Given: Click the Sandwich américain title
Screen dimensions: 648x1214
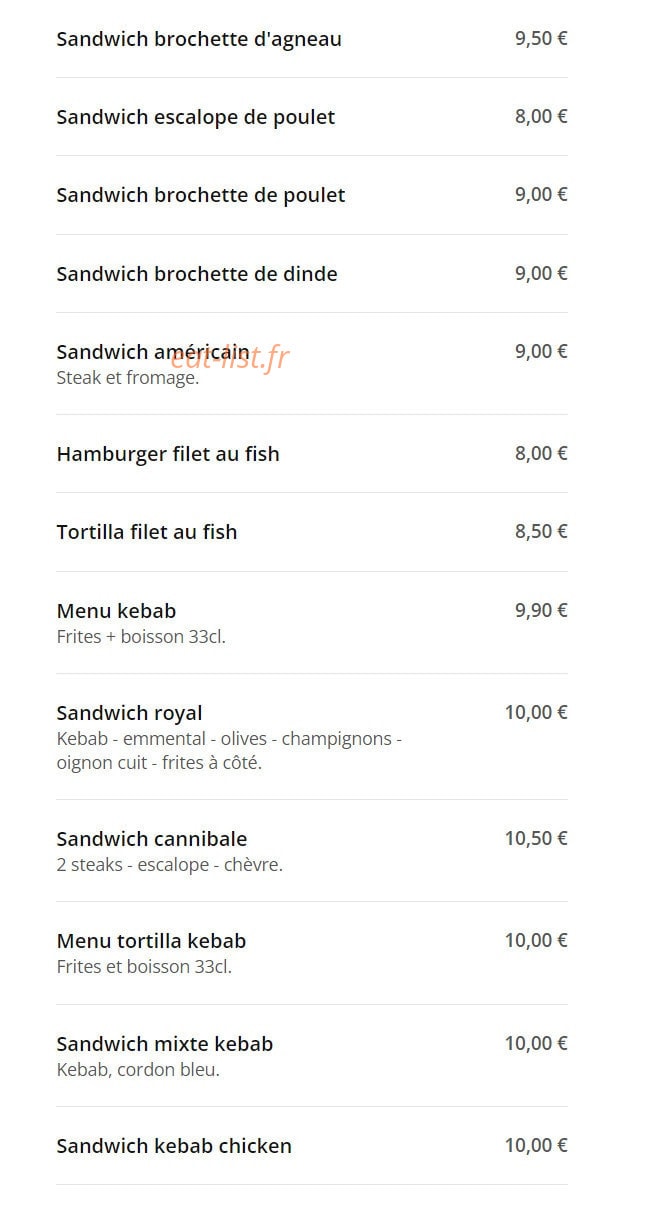Looking at the screenshot, I should pos(153,352).
